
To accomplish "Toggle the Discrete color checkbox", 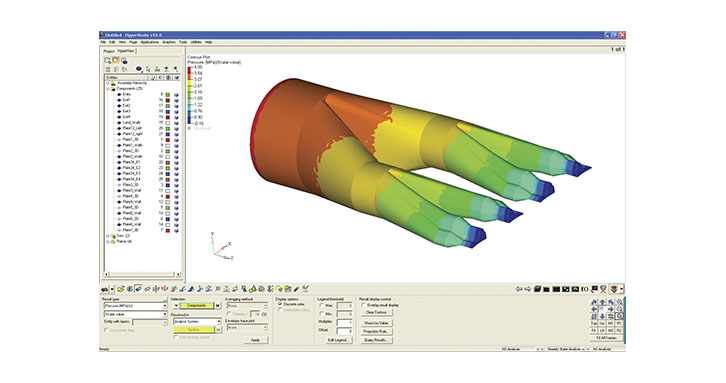I will coord(280,304).
